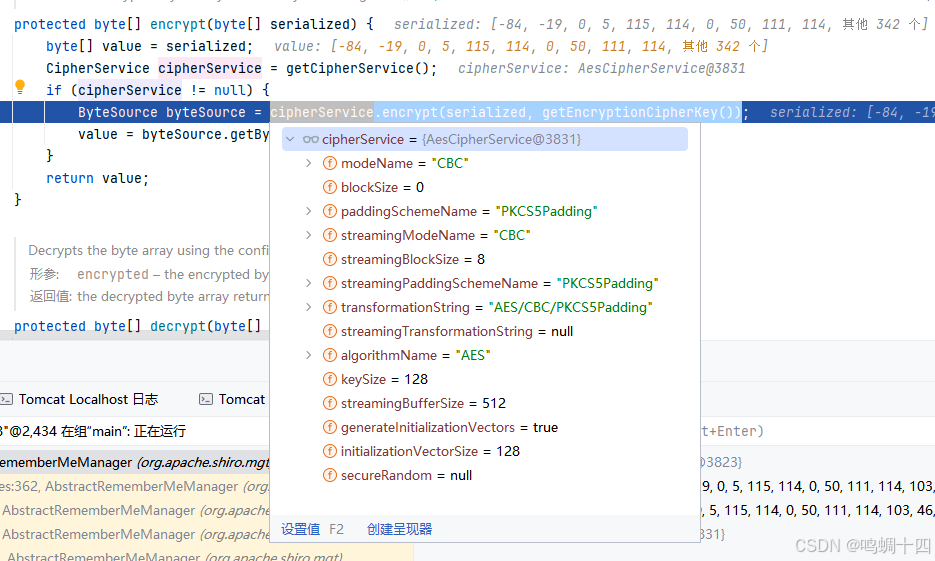Screen dimensions: 935x561
Task: Click the field icon beside transformationString
Action: 330,307
